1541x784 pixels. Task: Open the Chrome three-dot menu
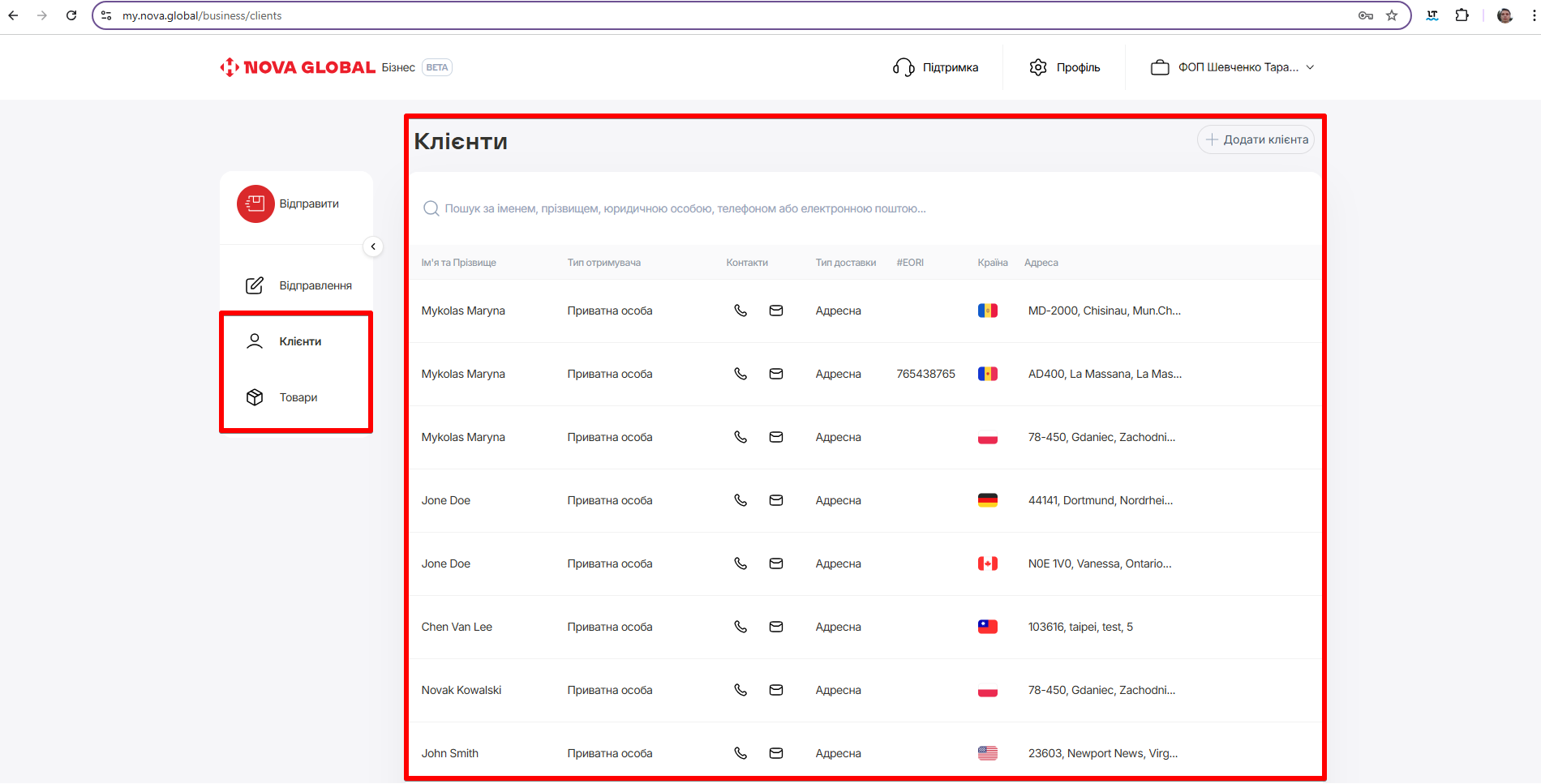[1534, 15]
